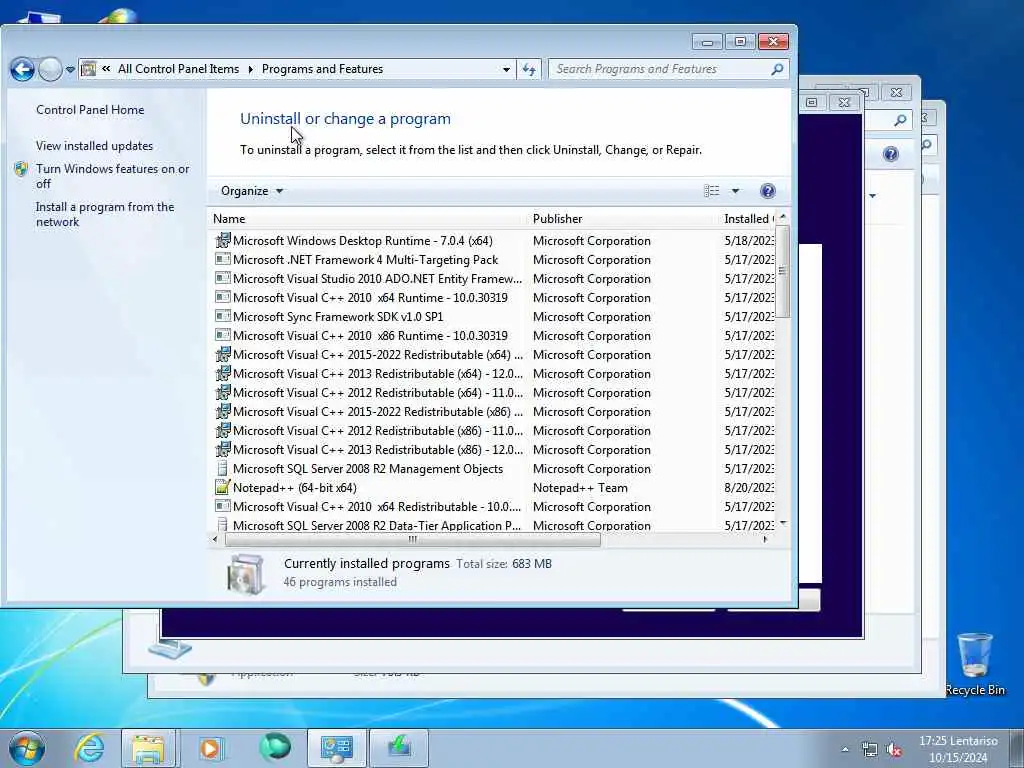Click icon of SQL Server 2008 R2 Management Objects
This screenshot has height=768, width=1024.
click(x=223, y=468)
